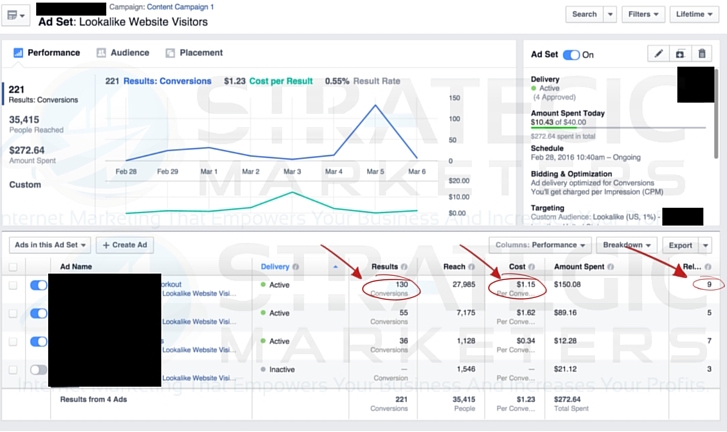Click the Search button
Image resolution: width=727 pixels, height=432 pixels.
click(584, 14)
